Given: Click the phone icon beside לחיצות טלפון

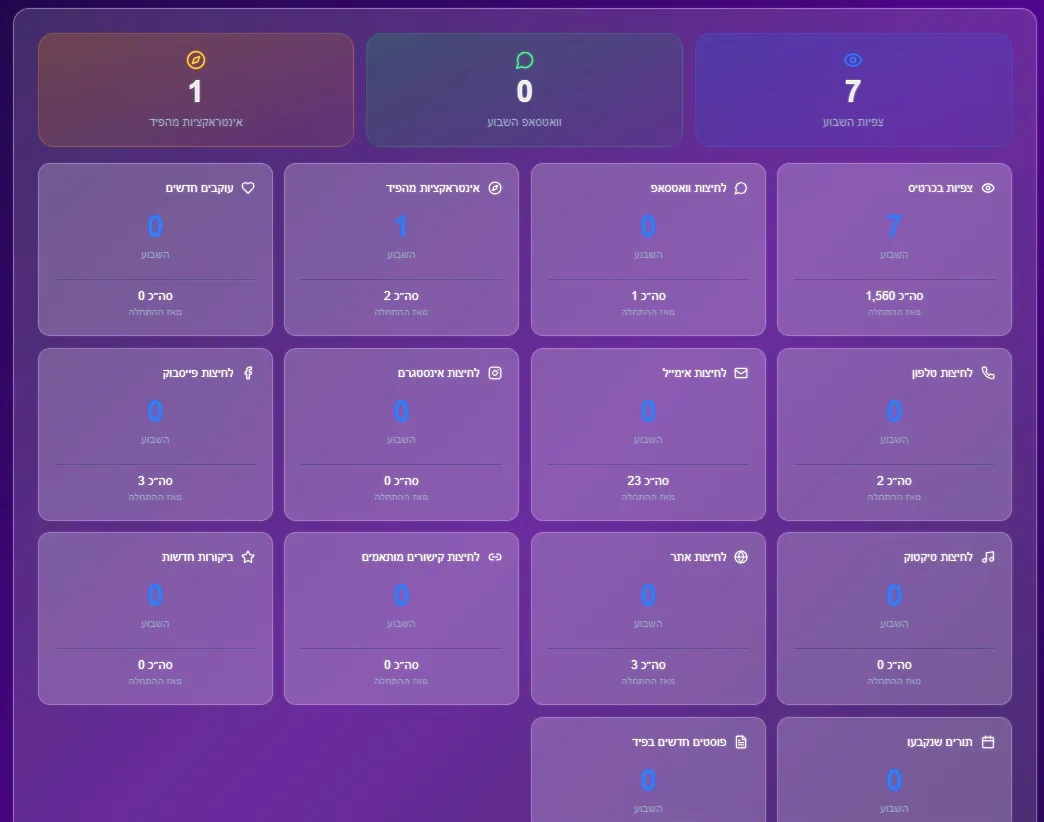Looking at the screenshot, I should click(988, 373).
